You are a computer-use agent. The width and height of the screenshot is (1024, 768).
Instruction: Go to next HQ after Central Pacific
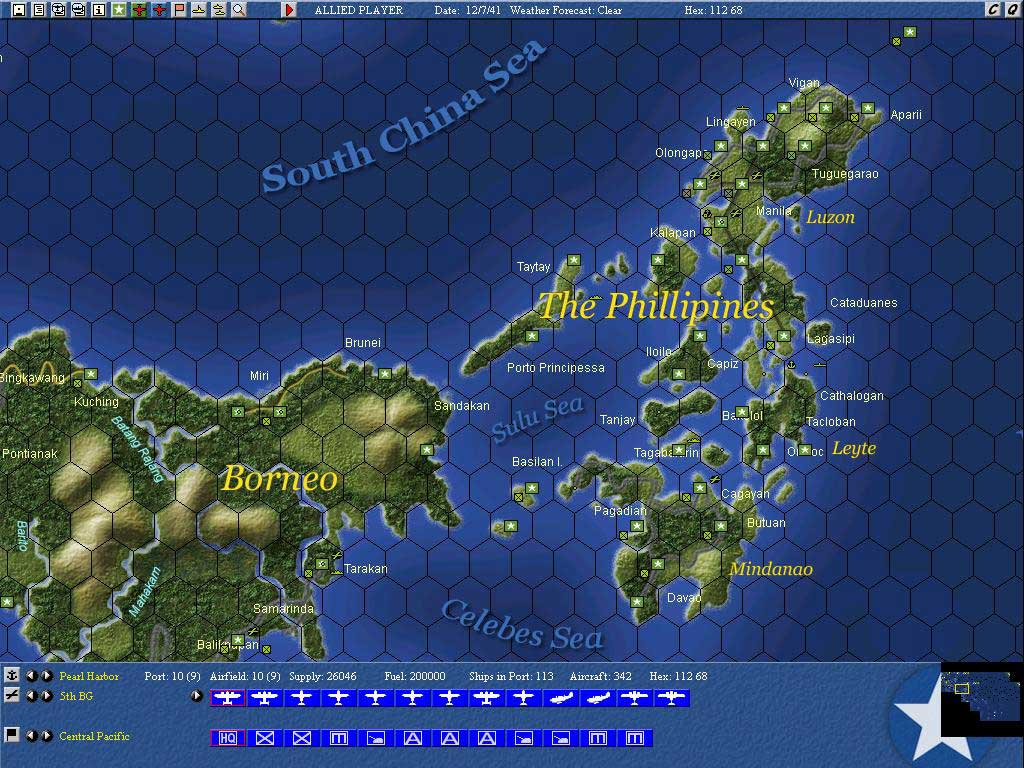(x=46, y=736)
